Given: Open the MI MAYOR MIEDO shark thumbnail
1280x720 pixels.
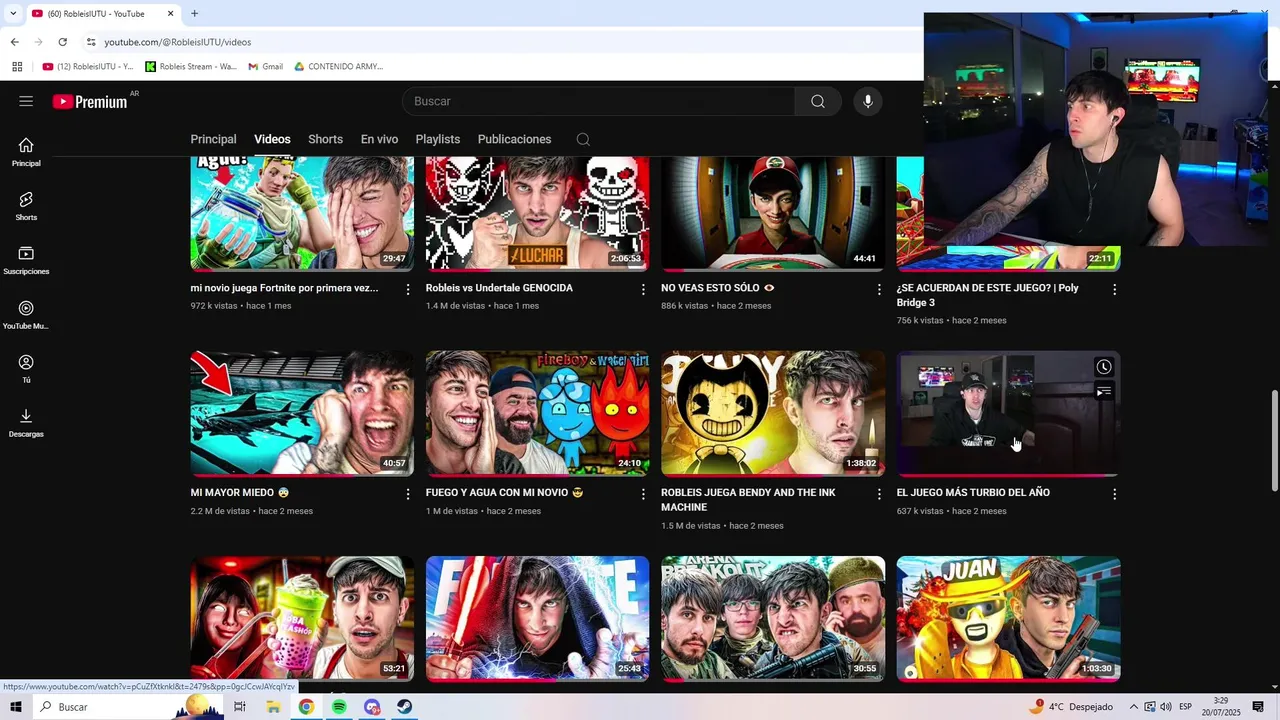Looking at the screenshot, I should [302, 413].
